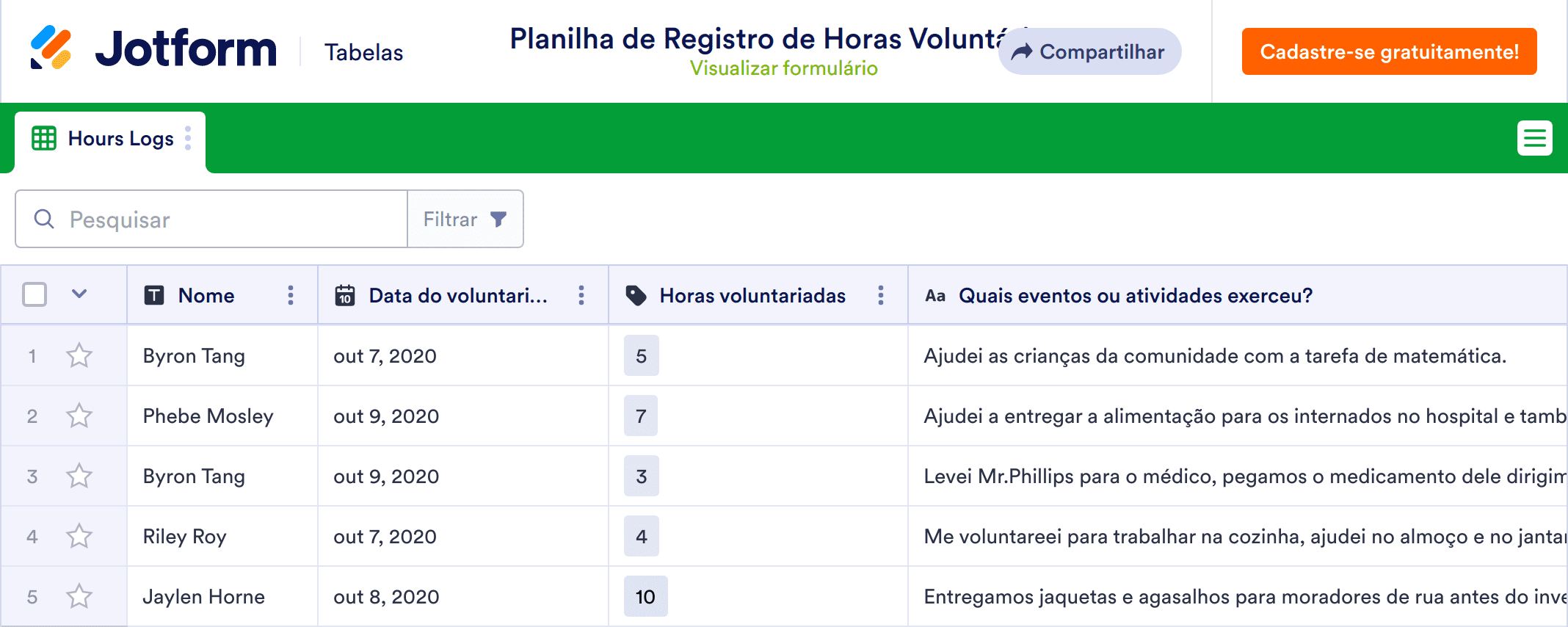Open the Visualizar formulário link
Image resolution: width=1568 pixels, height=627 pixels.
[x=783, y=68]
